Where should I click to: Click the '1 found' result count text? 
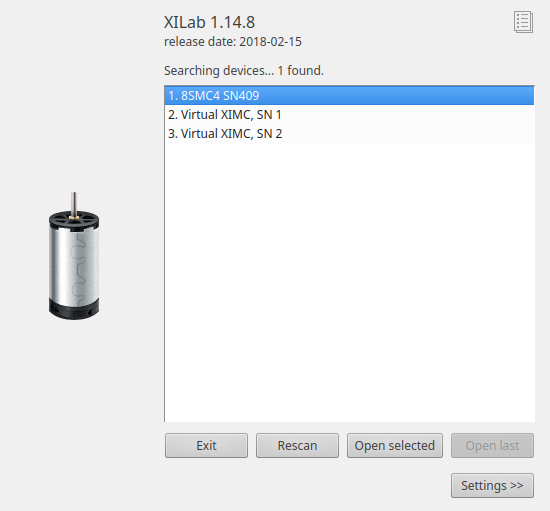click(x=301, y=70)
